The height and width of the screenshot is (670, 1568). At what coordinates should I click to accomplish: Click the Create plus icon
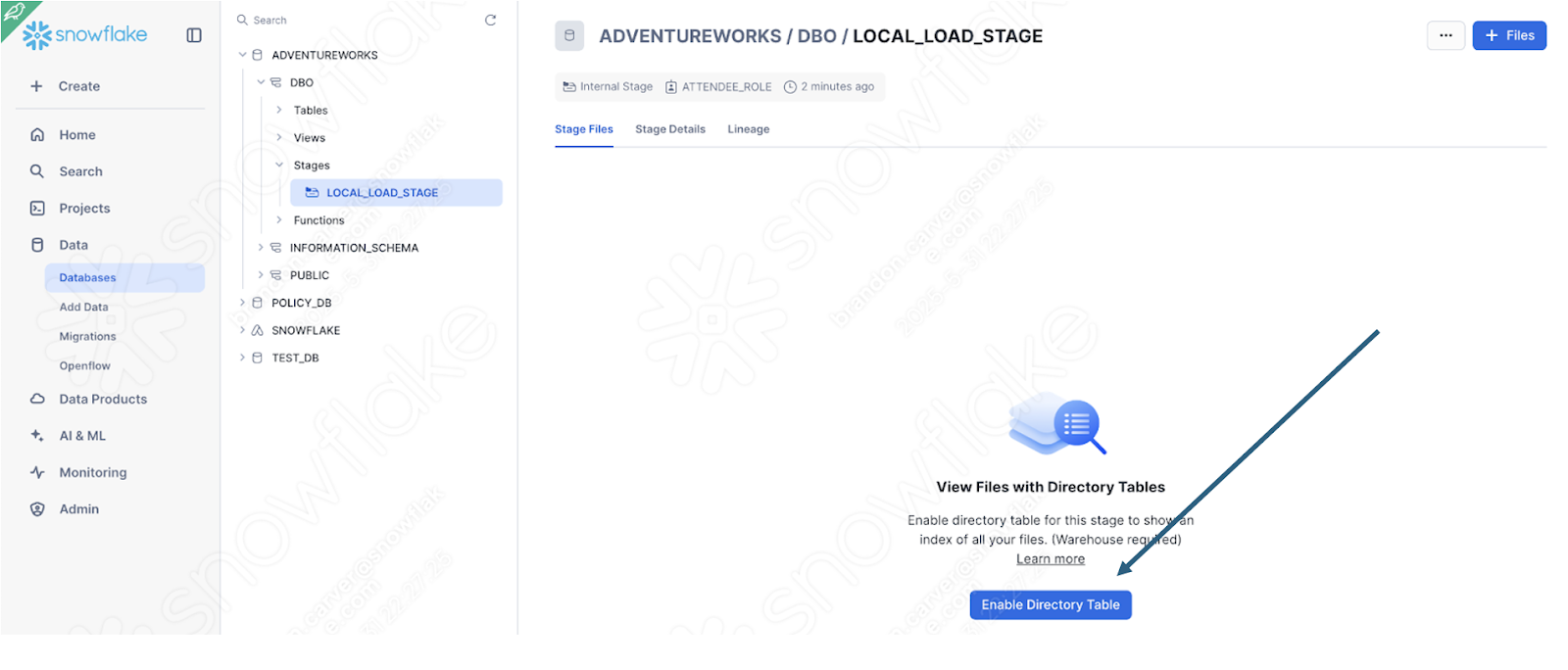[36, 86]
